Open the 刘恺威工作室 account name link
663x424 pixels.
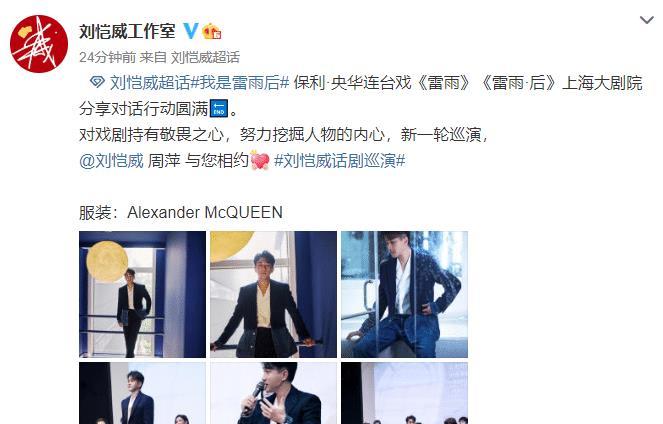tap(127, 31)
